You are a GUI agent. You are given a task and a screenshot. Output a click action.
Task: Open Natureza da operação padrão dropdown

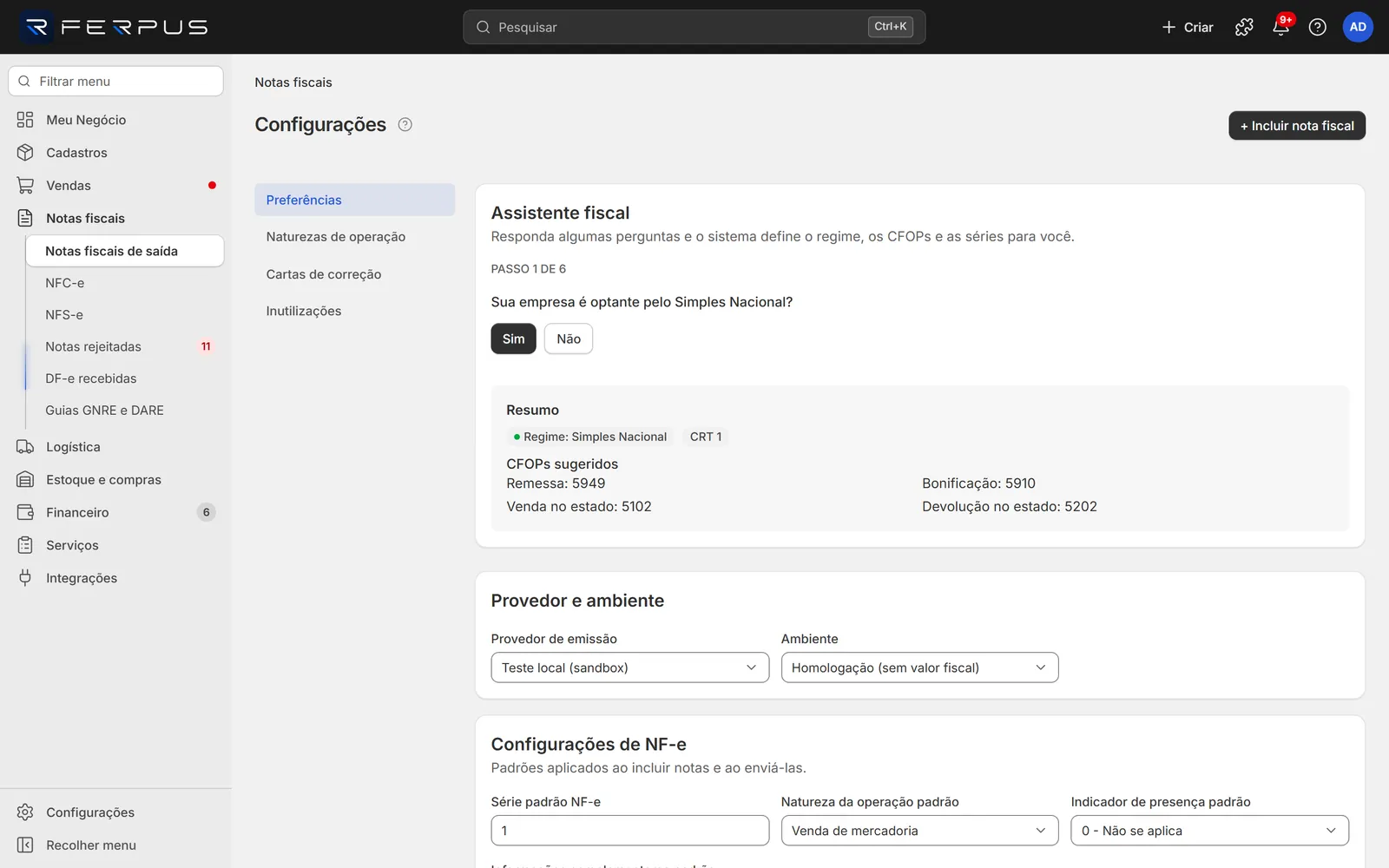coord(919,831)
